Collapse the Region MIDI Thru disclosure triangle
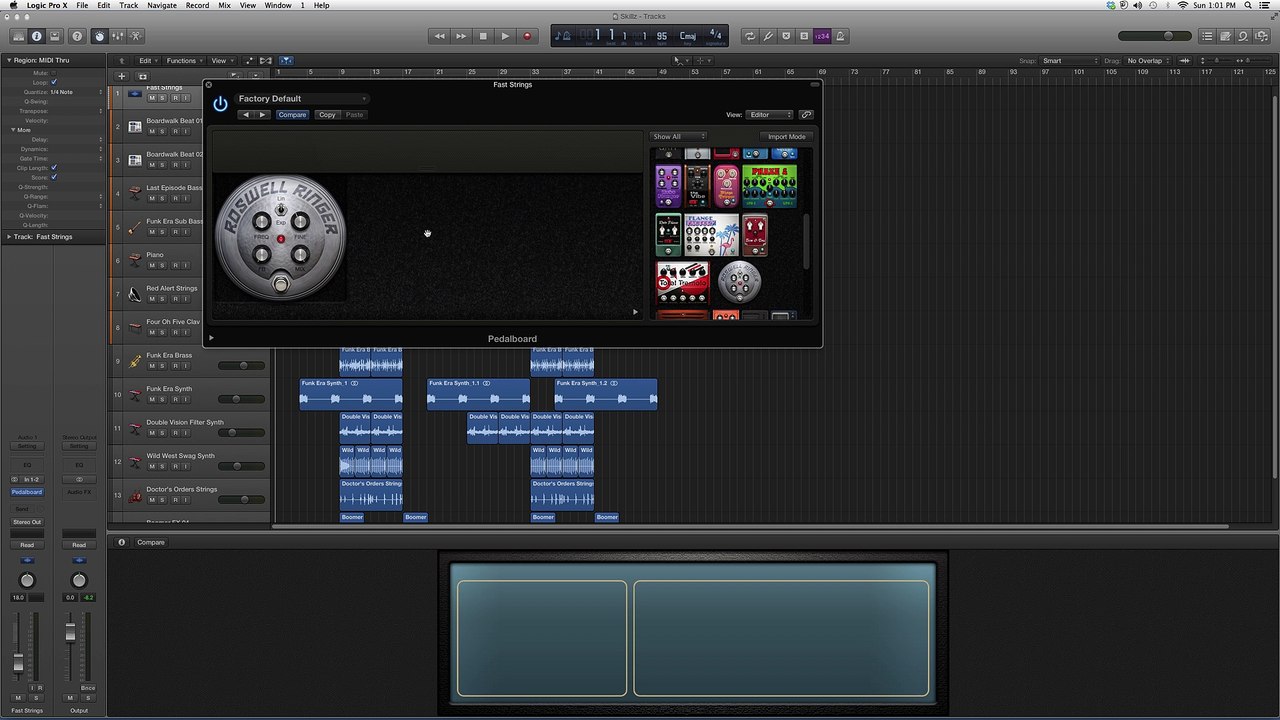The height and width of the screenshot is (720, 1280). [8, 60]
